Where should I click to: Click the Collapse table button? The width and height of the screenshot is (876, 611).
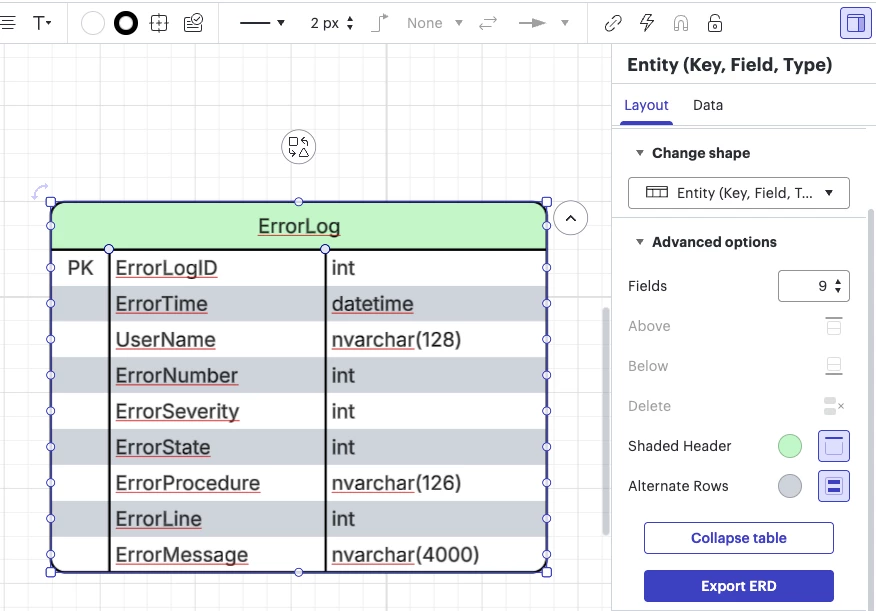[x=739, y=538]
